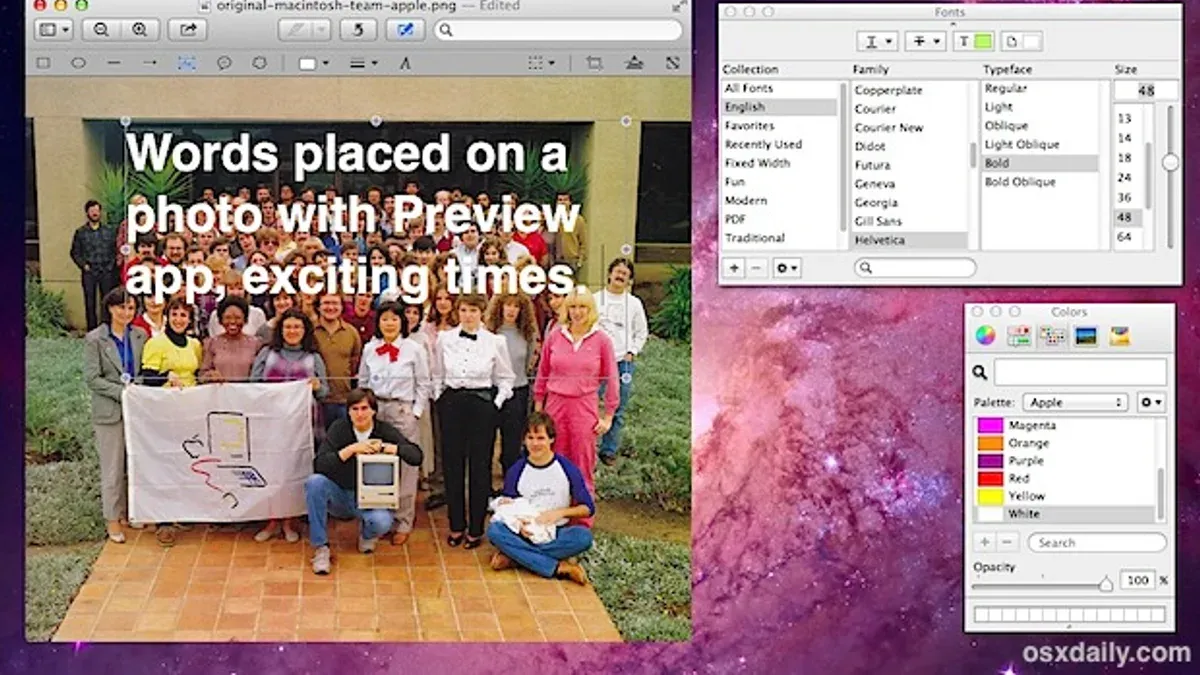Select the English collection
Image resolution: width=1200 pixels, height=675 pixels.
click(x=781, y=107)
